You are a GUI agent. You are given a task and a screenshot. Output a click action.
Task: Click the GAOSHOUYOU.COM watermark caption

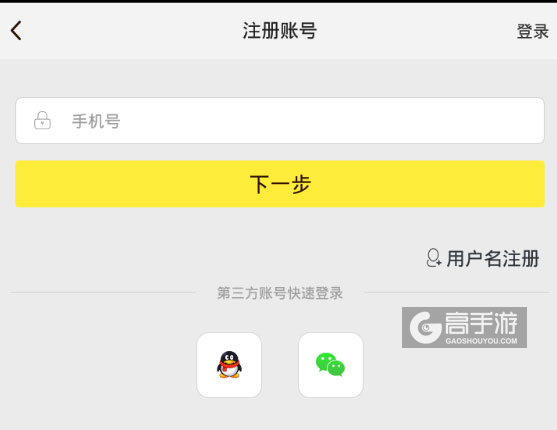481,341
